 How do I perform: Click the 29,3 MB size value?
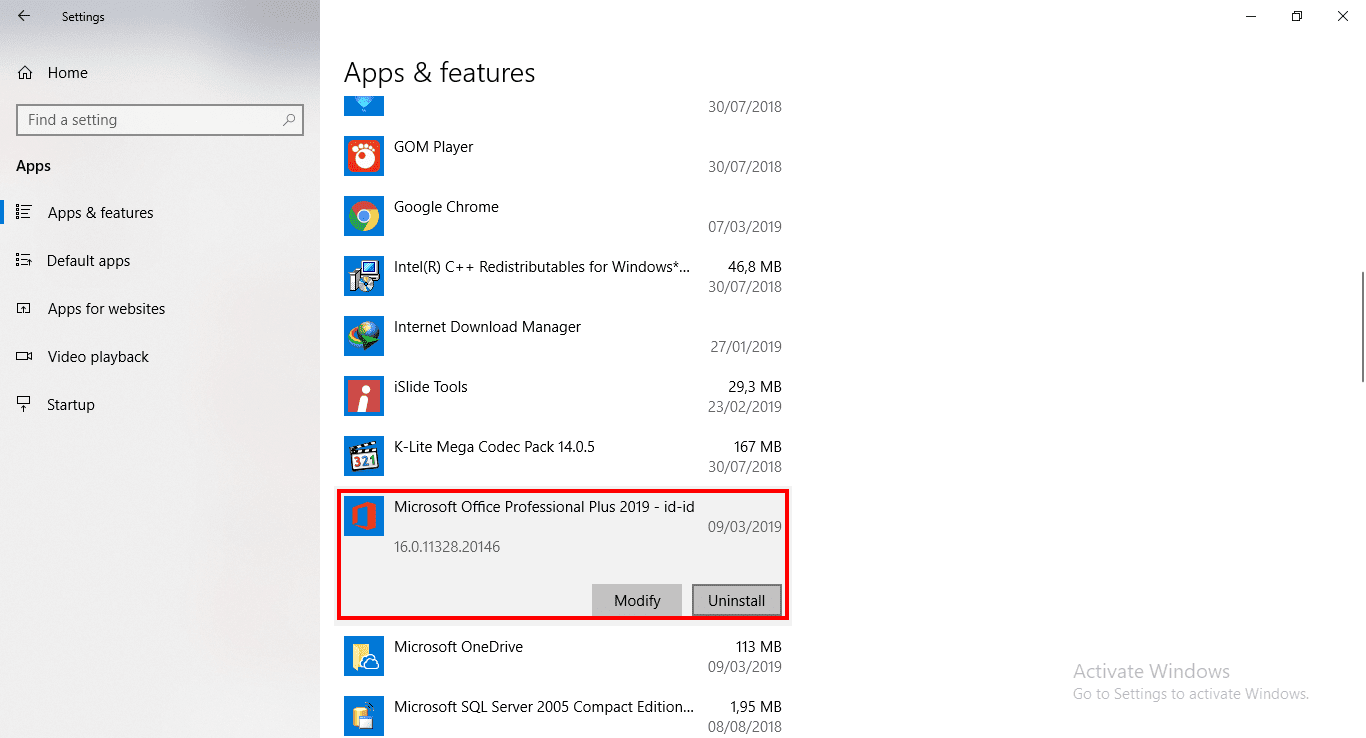(755, 387)
